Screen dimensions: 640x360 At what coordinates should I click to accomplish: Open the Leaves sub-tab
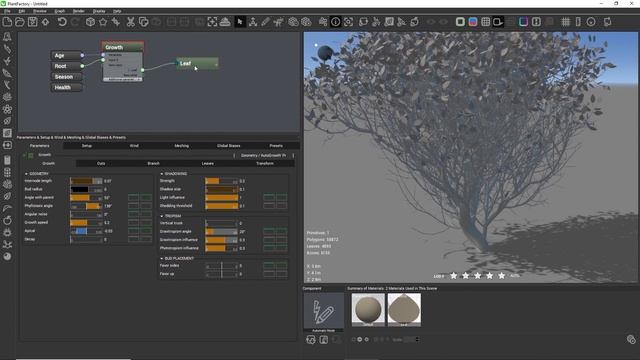pyautogui.click(x=207, y=163)
